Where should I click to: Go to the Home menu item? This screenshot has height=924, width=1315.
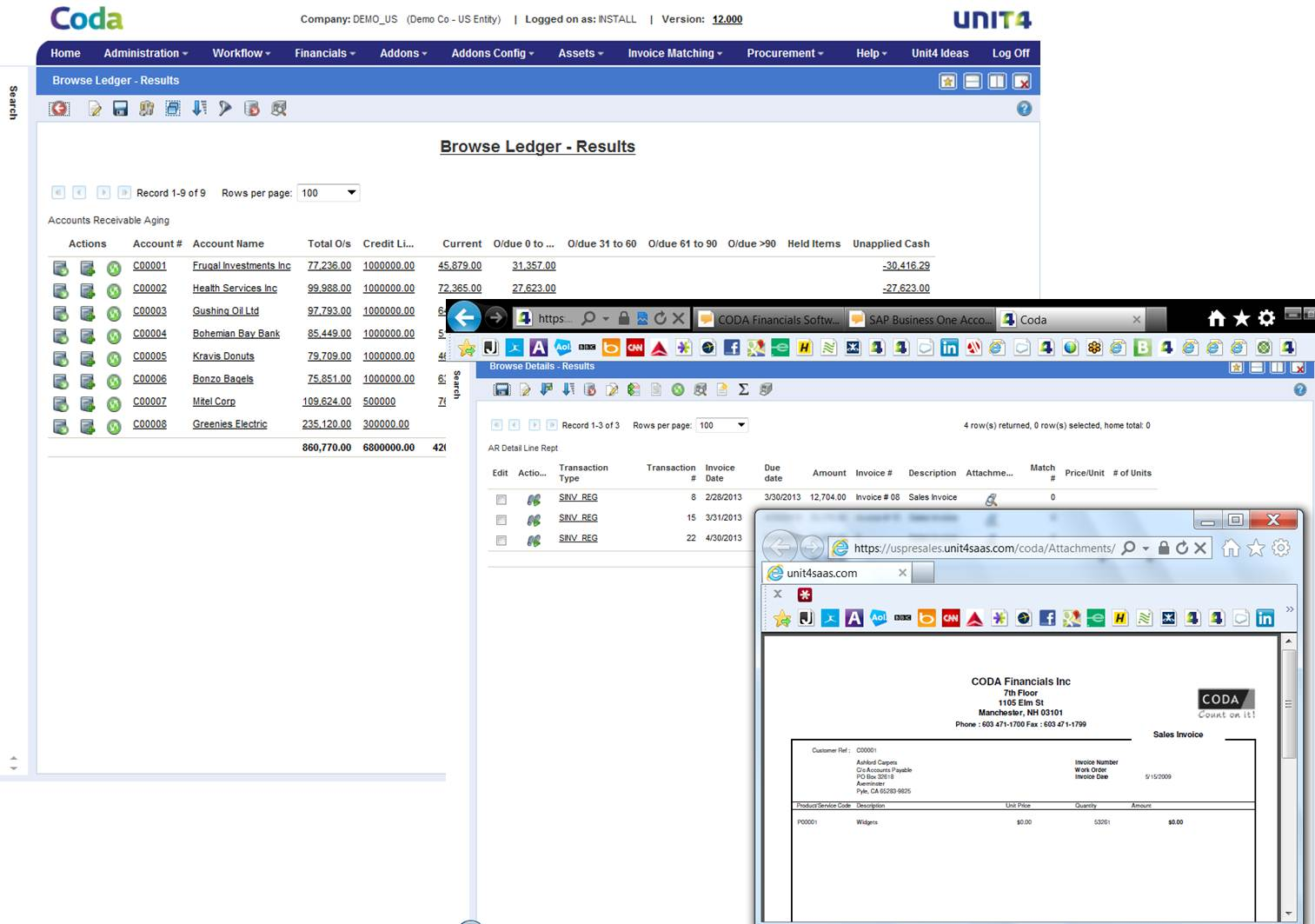[65, 53]
